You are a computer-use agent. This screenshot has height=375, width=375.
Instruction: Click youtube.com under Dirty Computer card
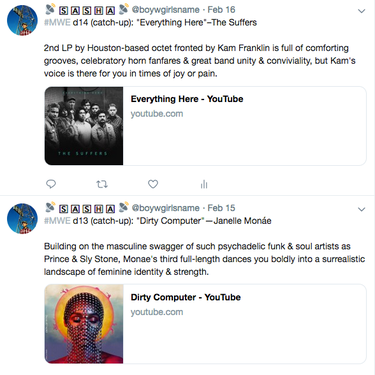click(x=157, y=312)
